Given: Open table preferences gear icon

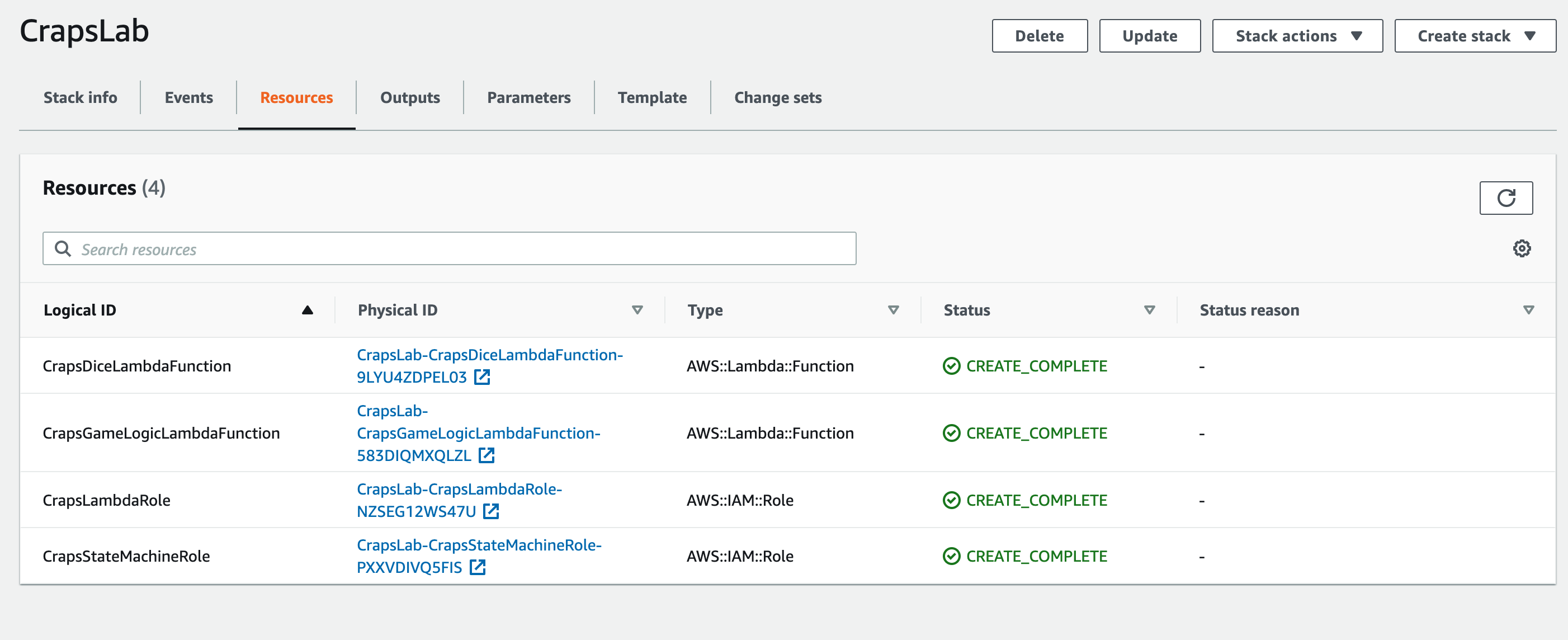Looking at the screenshot, I should [1522, 248].
